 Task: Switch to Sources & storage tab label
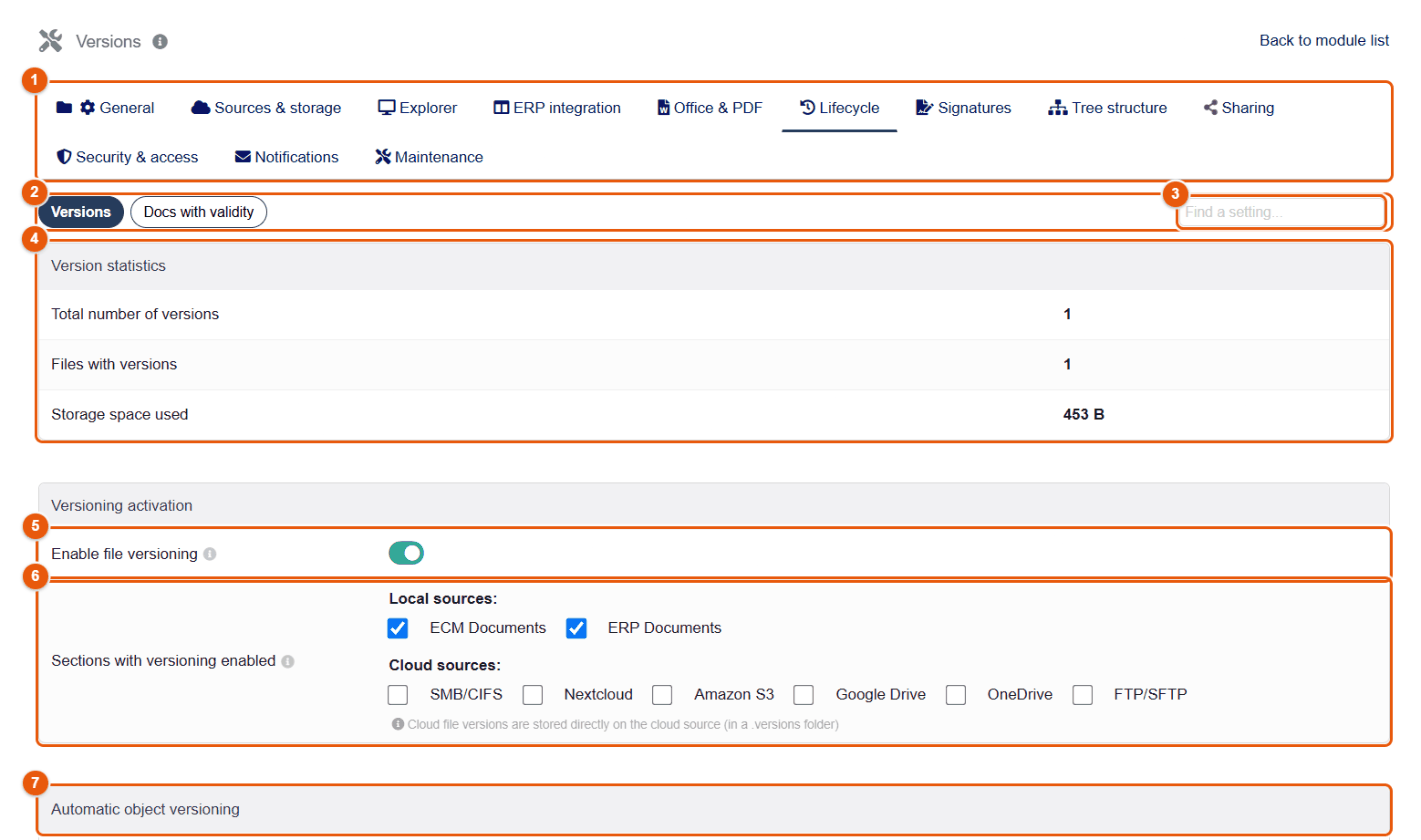coord(278,108)
